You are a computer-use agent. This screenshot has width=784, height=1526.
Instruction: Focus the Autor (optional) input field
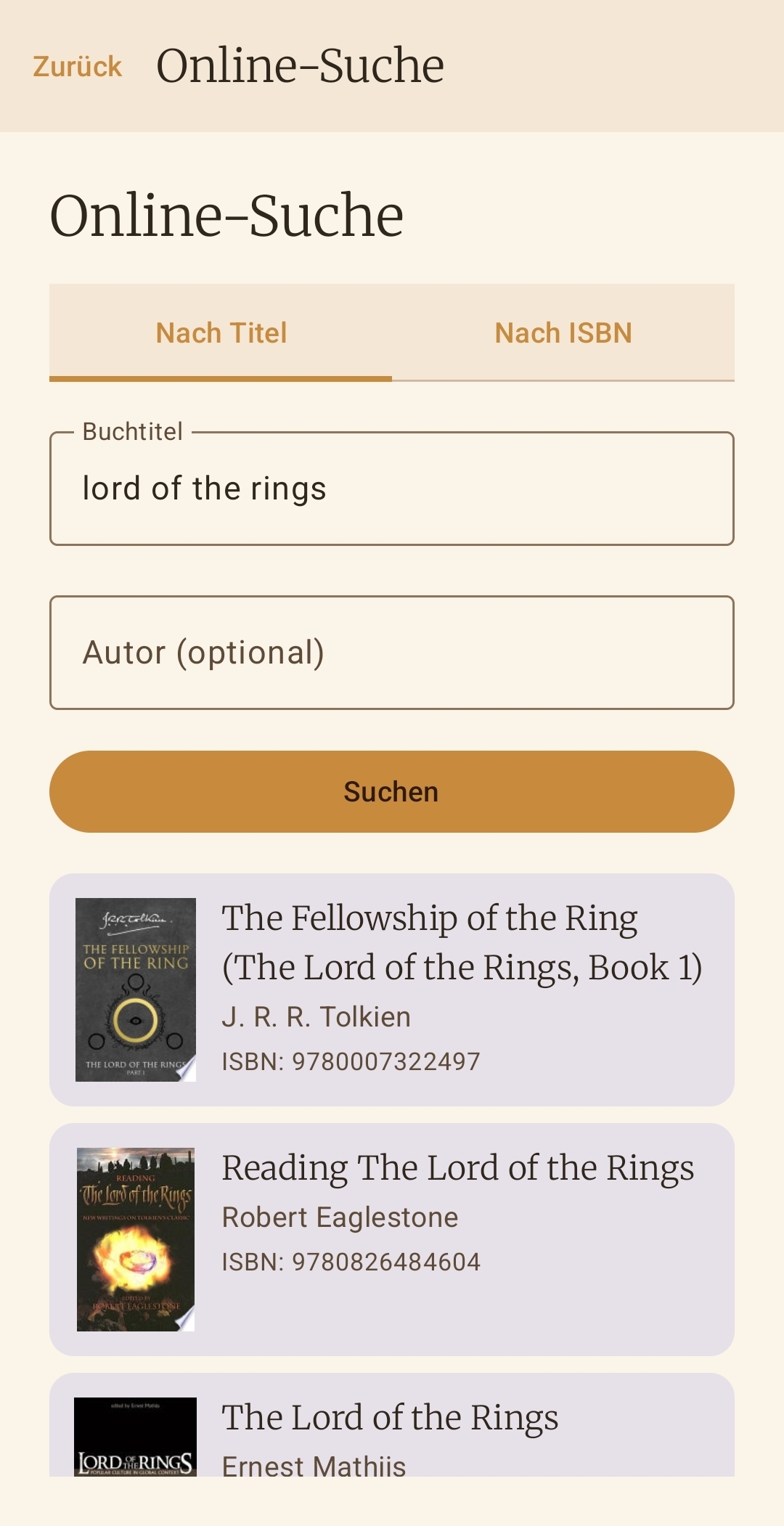pos(392,652)
